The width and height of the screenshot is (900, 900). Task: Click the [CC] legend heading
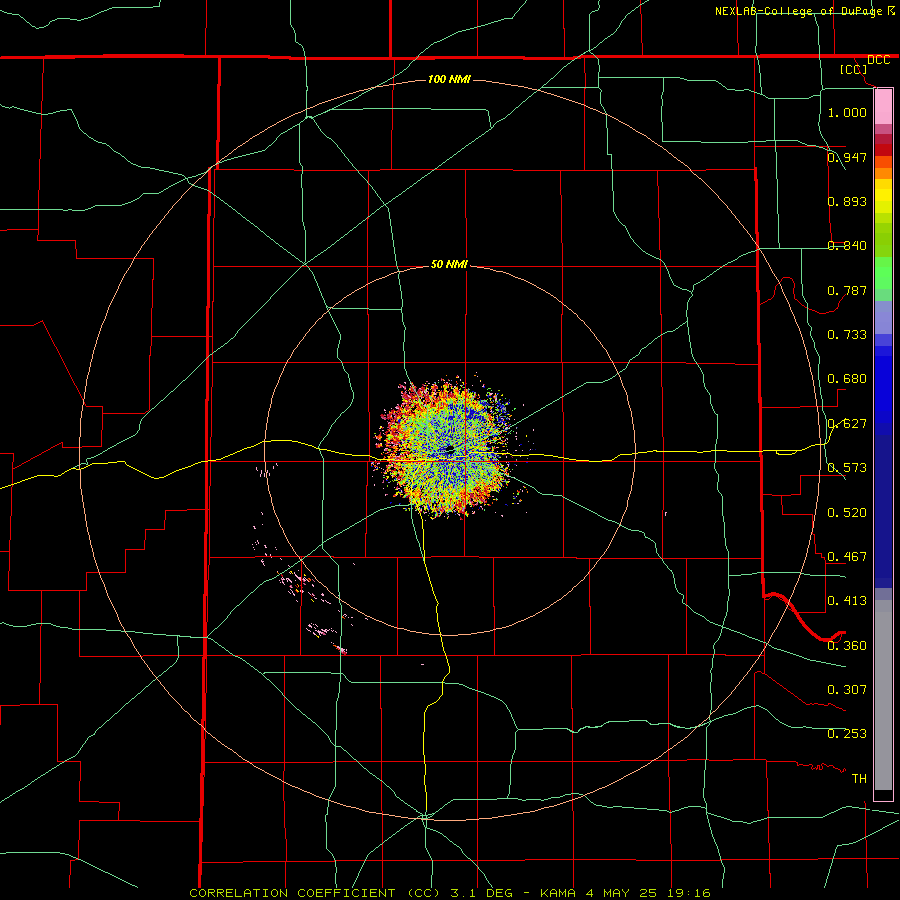(854, 70)
